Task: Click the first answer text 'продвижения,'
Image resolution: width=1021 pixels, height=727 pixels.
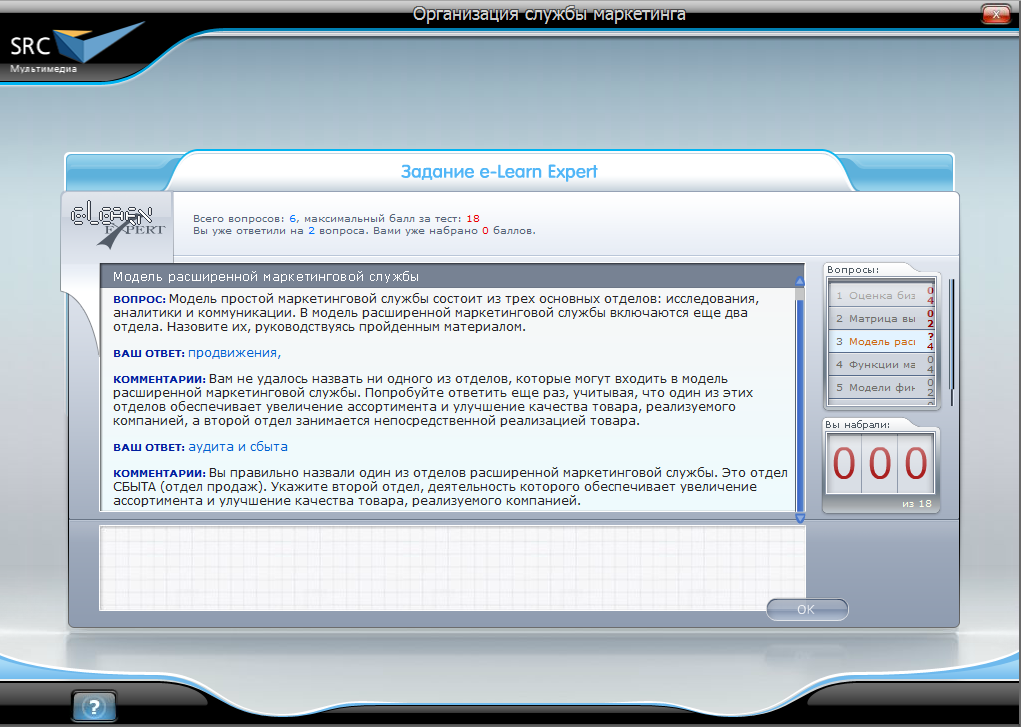Action: pos(234,353)
